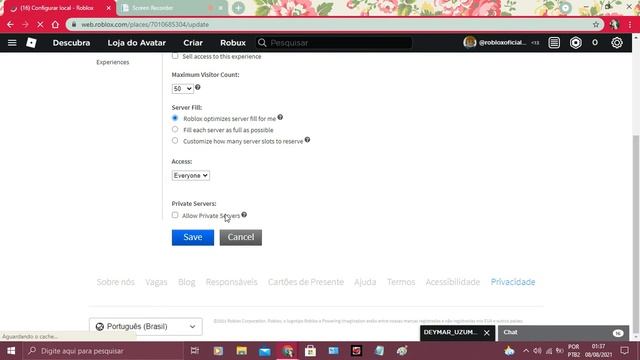This screenshot has width=640, height=360.
Task: Show help for Maximum Visitor Count
Action: (x=198, y=87)
